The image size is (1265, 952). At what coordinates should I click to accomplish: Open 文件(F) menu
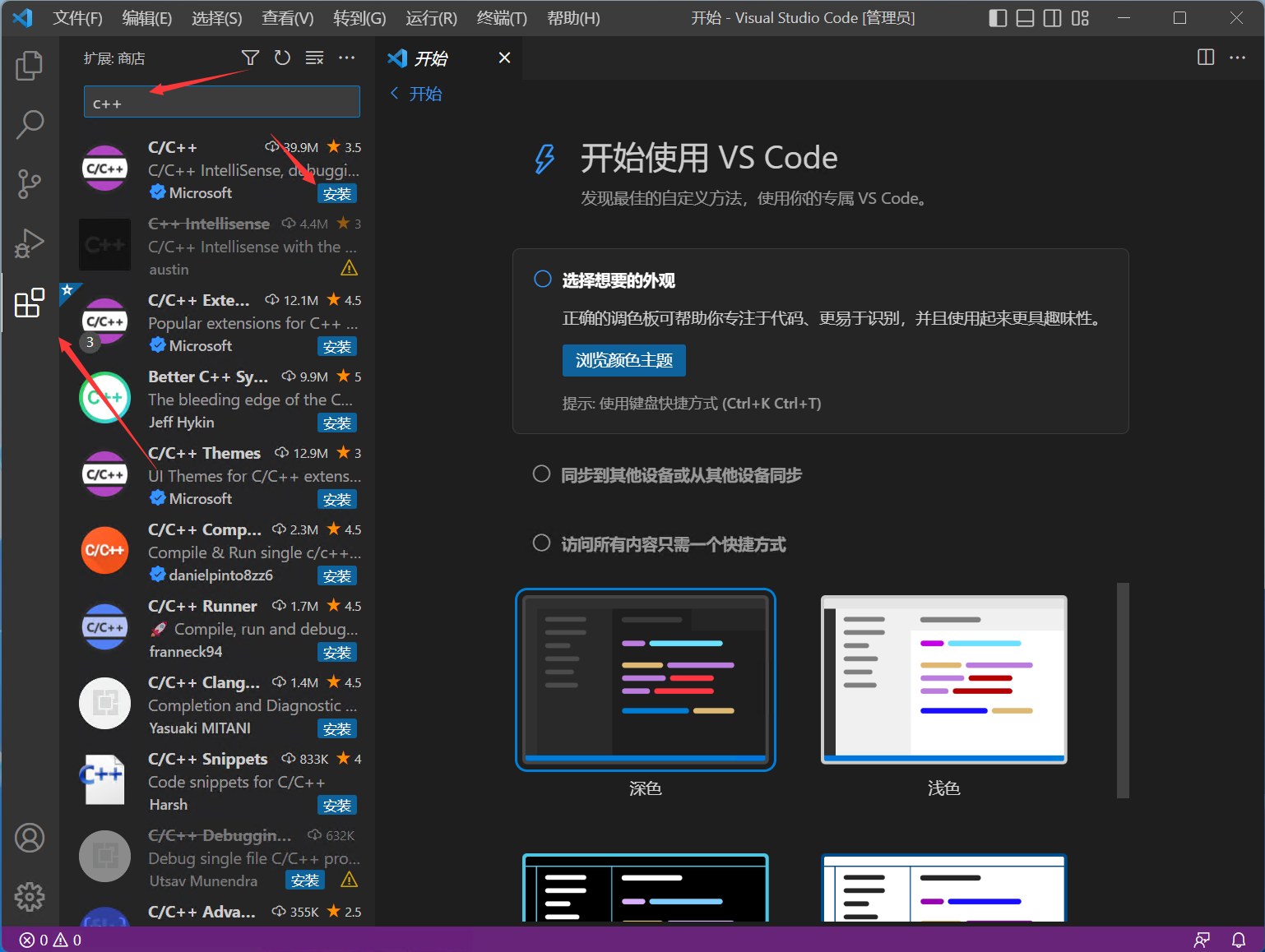pos(77,18)
